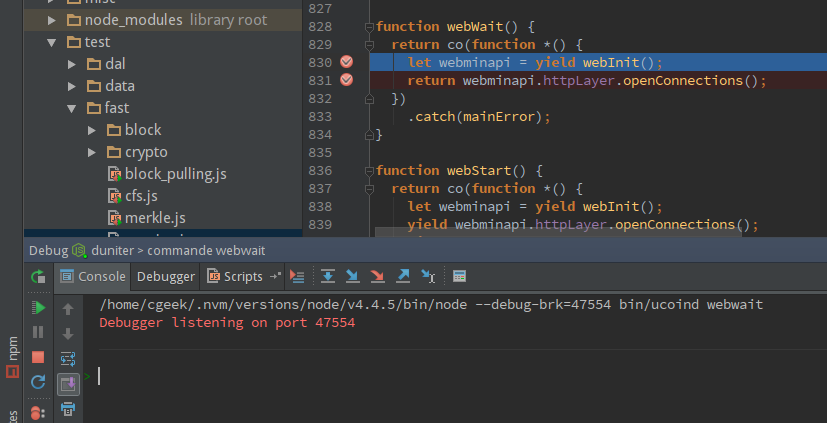
Task: Click the Rerun debug icon beside Console tab
Action: click(38, 276)
